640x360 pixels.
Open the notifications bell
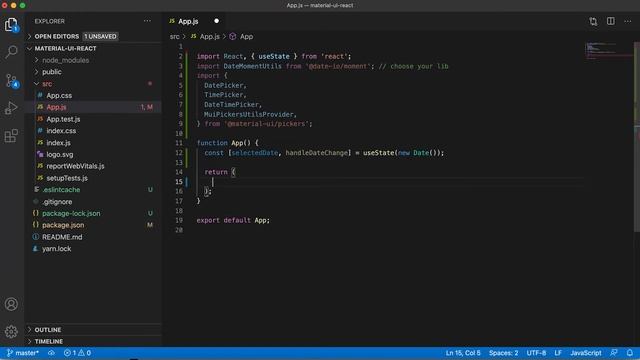click(630, 353)
